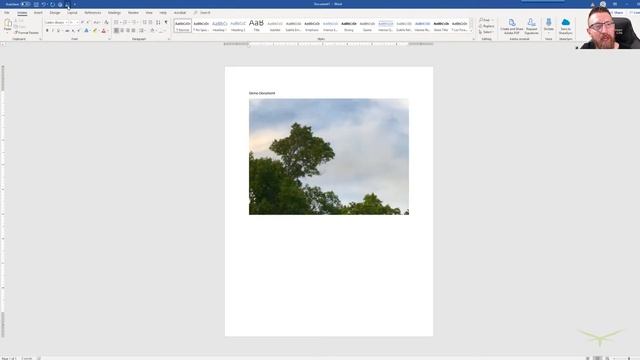
Task: Apply the yellow text highlight color
Action: point(95,31)
